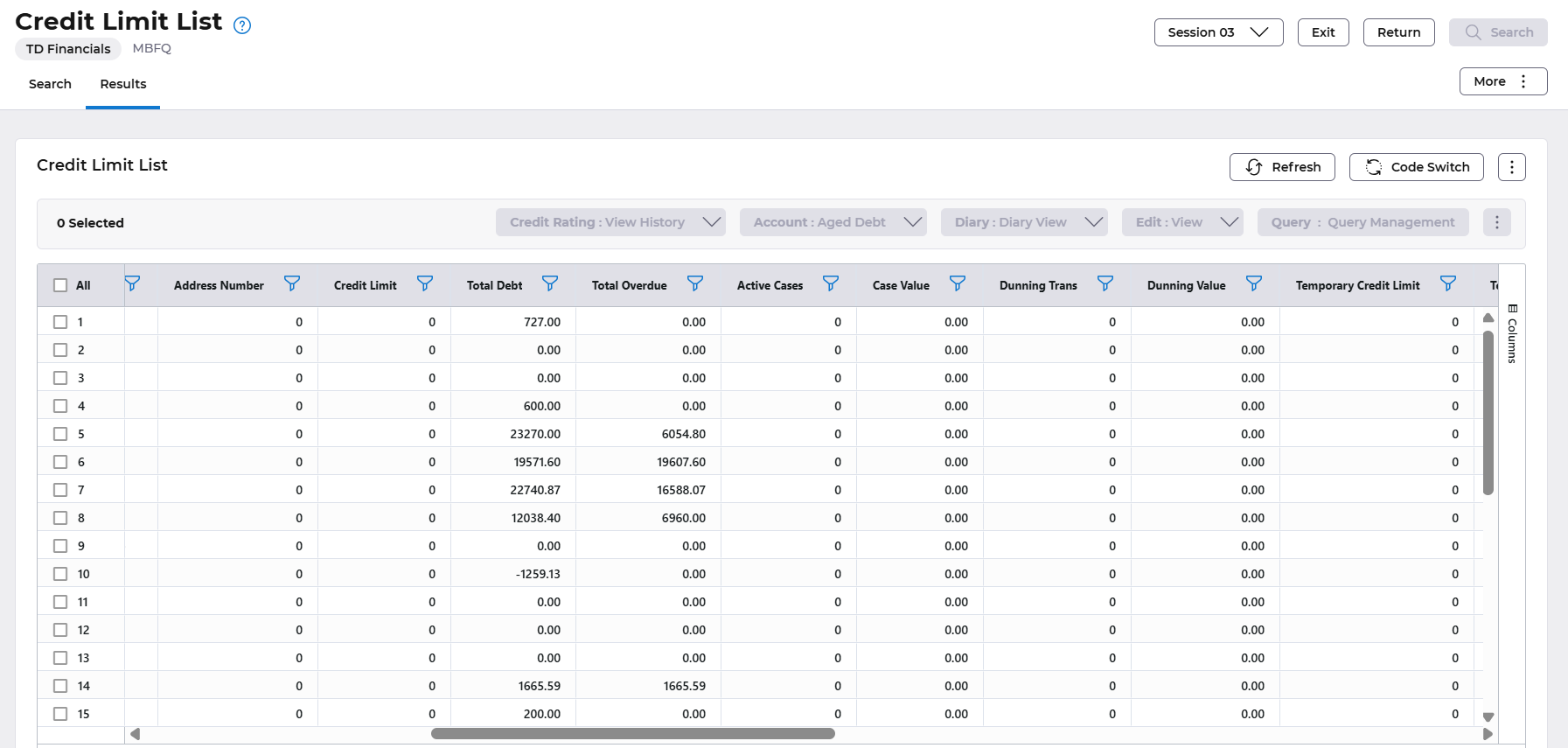Viewport: 1568px width, 748px height.
Task: Open the help icon beside Credit Limit List
Action: tap(242, 25)
